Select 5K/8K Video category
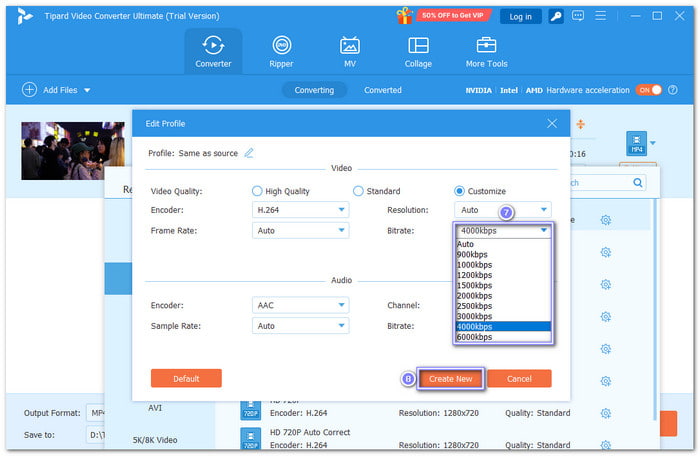The height and width of the screenshot is (456, 700). pyautogui.click(x=155, y=440)
